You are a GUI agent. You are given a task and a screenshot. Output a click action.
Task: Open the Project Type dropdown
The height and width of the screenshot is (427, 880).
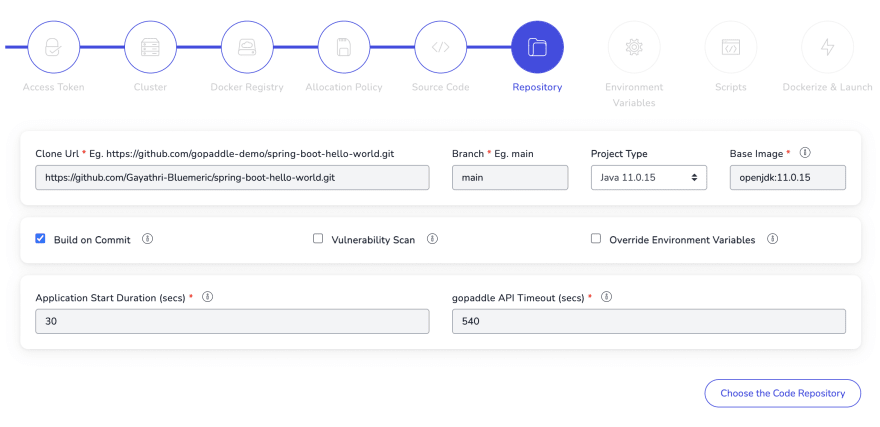coord(649,177)
